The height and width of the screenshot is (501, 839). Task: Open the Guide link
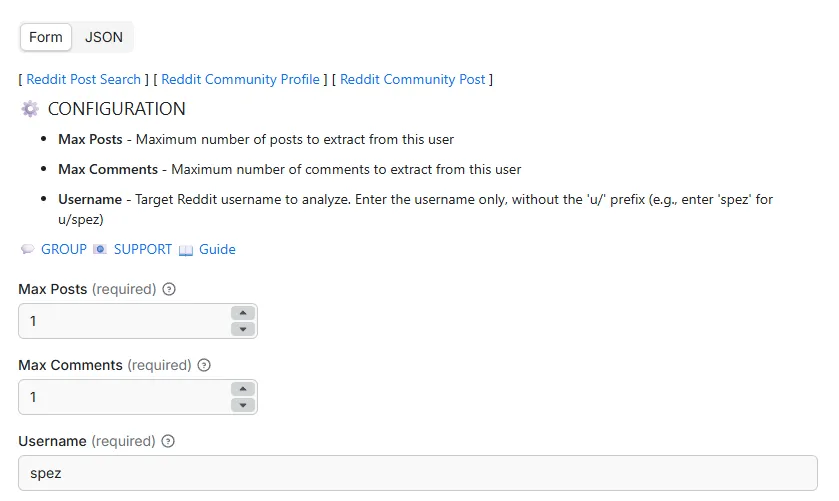(217, 249)
